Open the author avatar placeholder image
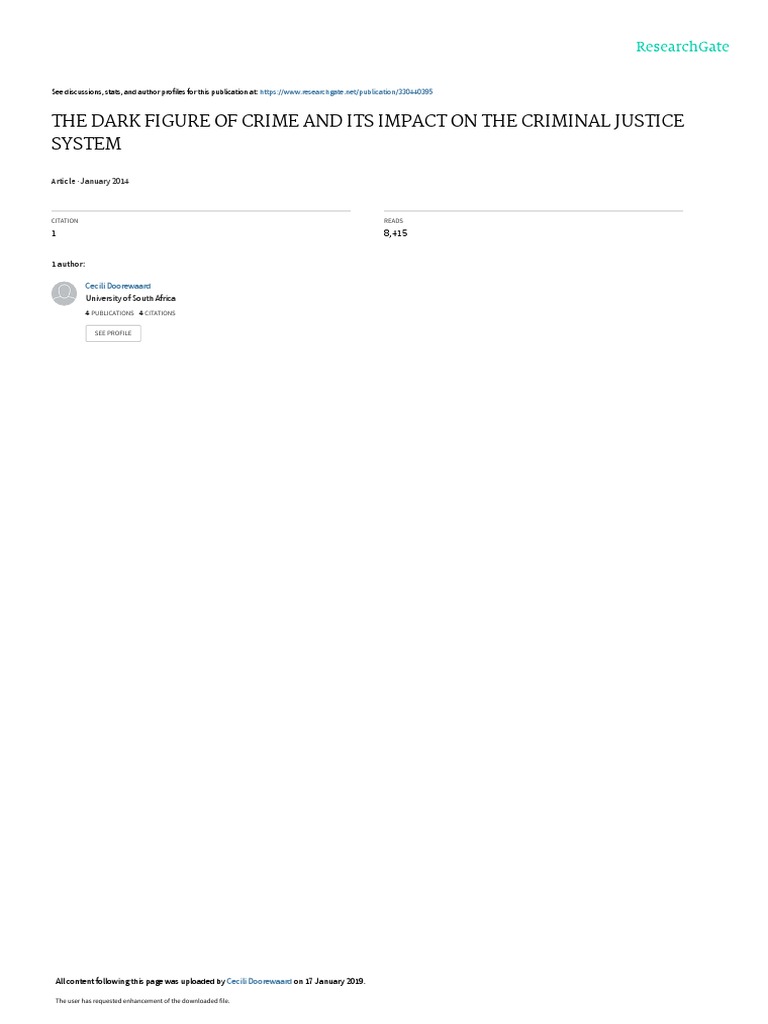The height and width of the screenshot is (1024, 768). (x=64, y=294)
